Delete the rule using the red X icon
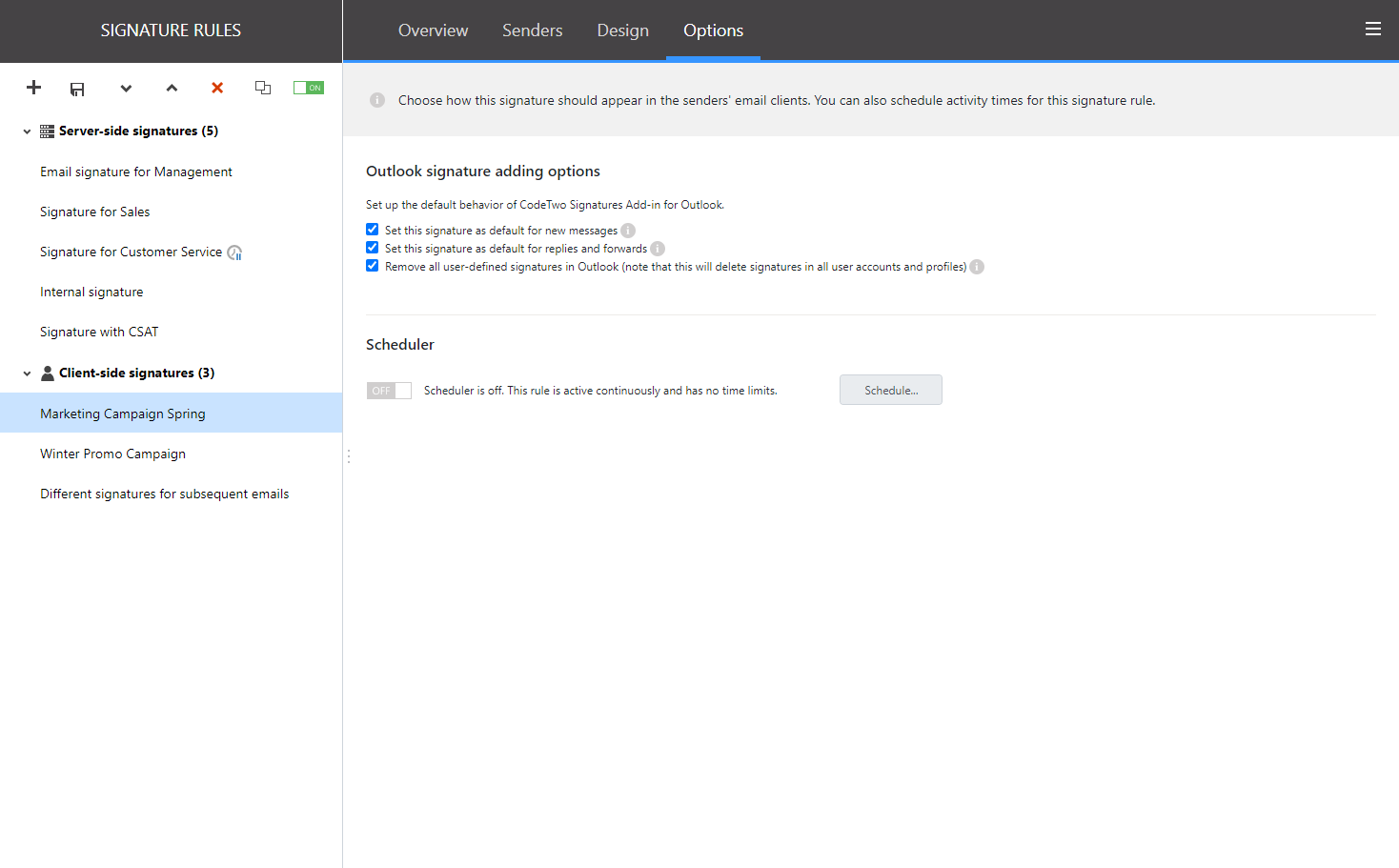Screen dimensions: 1399x868 click(216, 88)
